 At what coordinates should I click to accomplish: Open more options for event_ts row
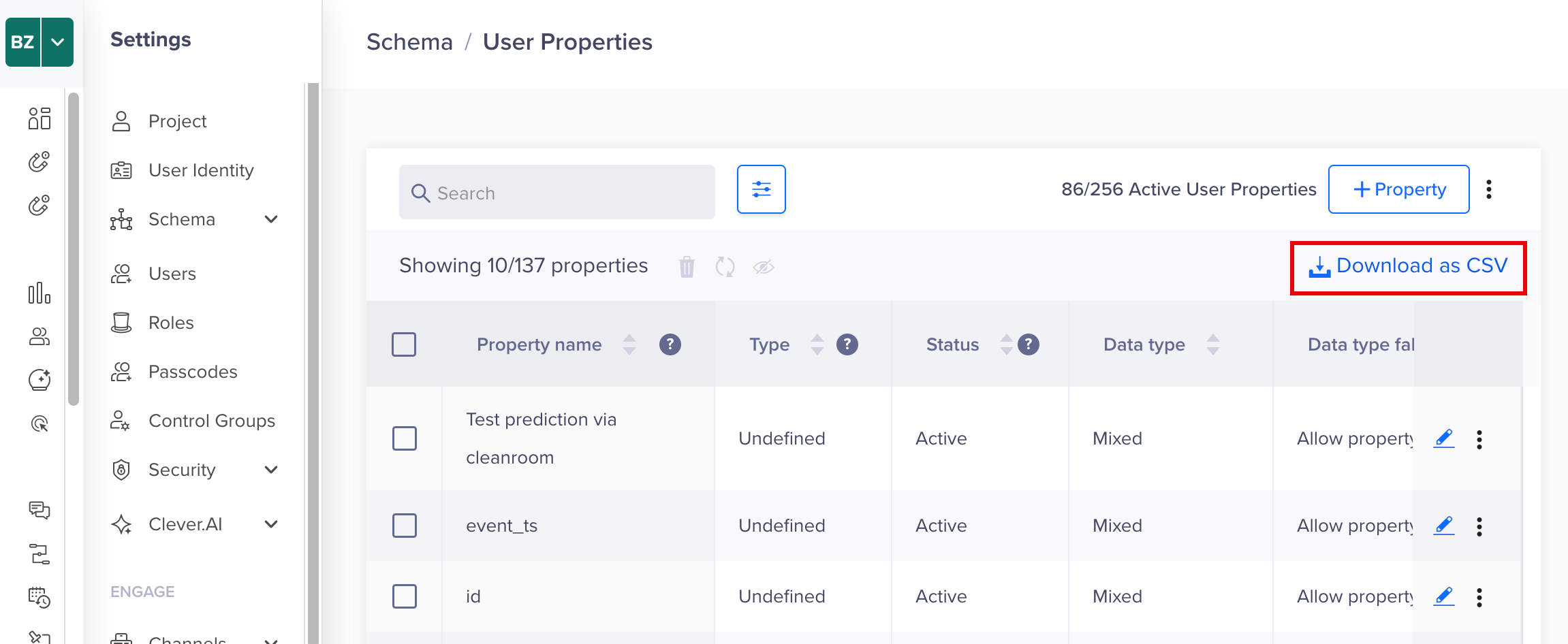tap(1479, 526)
